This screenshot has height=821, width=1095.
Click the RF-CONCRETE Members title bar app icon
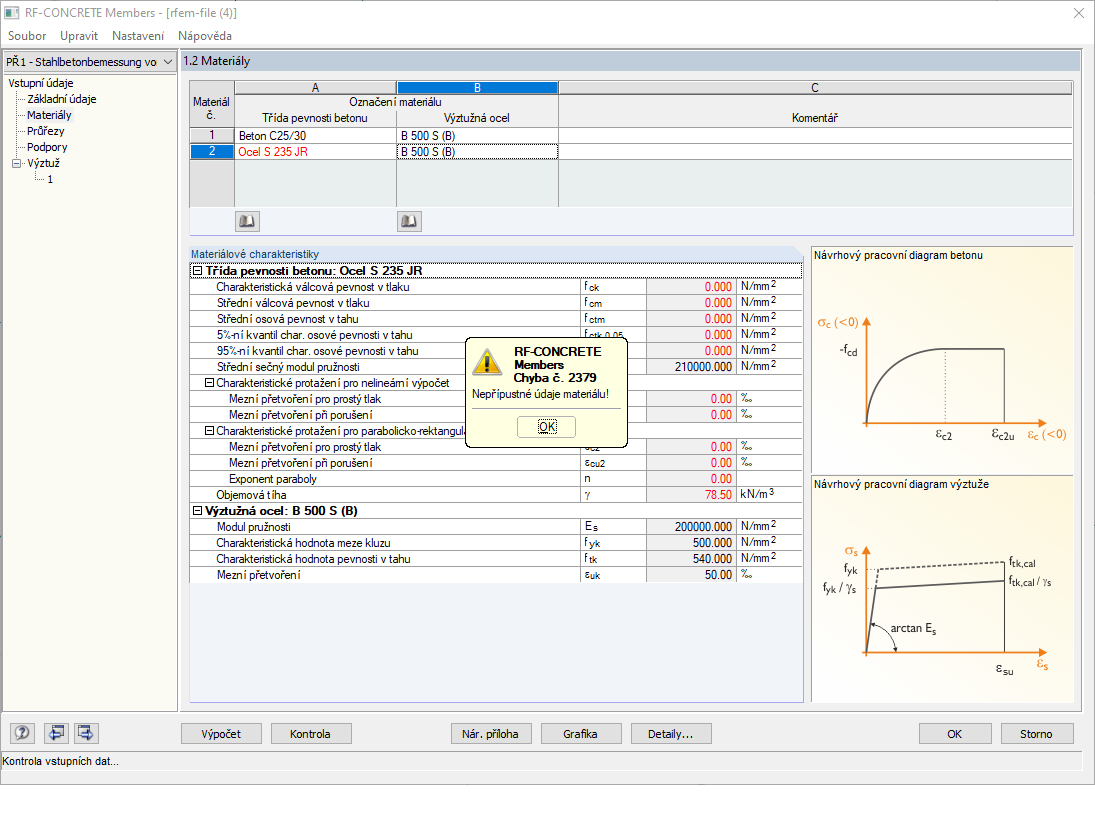tap(12, 13)
